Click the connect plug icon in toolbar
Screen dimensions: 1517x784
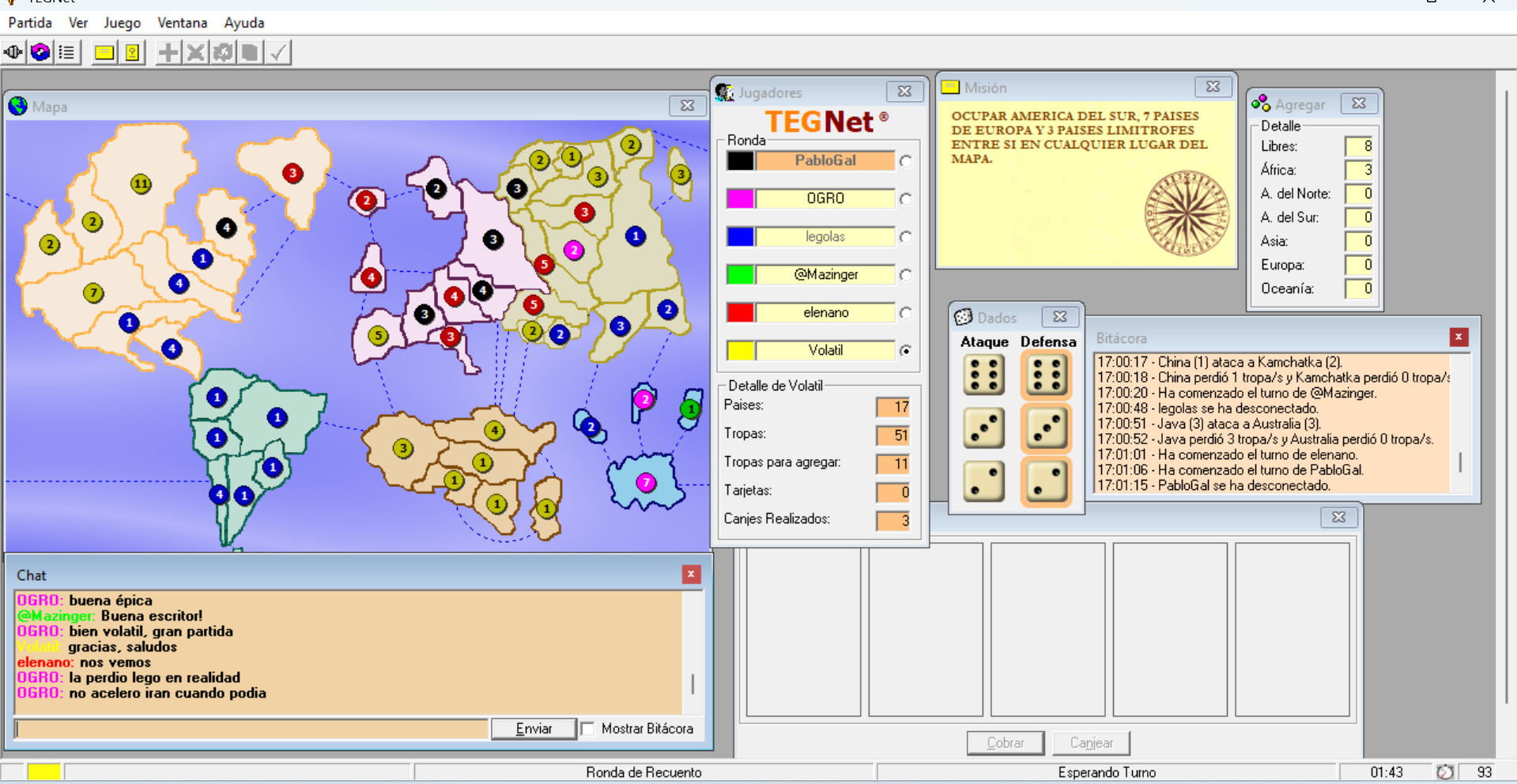(x=13, y=53)
